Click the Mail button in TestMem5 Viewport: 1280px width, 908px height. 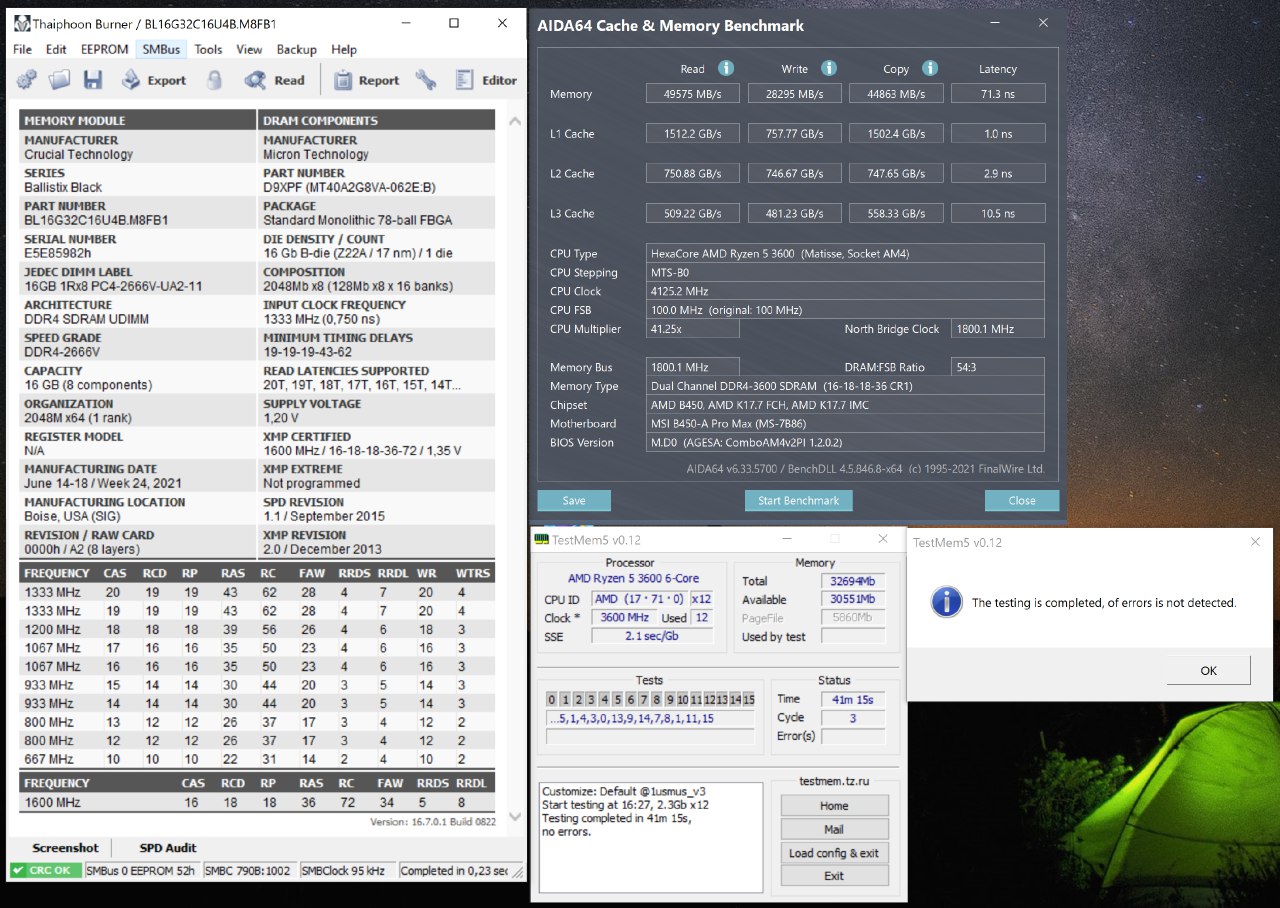click(x=834, y=829)
